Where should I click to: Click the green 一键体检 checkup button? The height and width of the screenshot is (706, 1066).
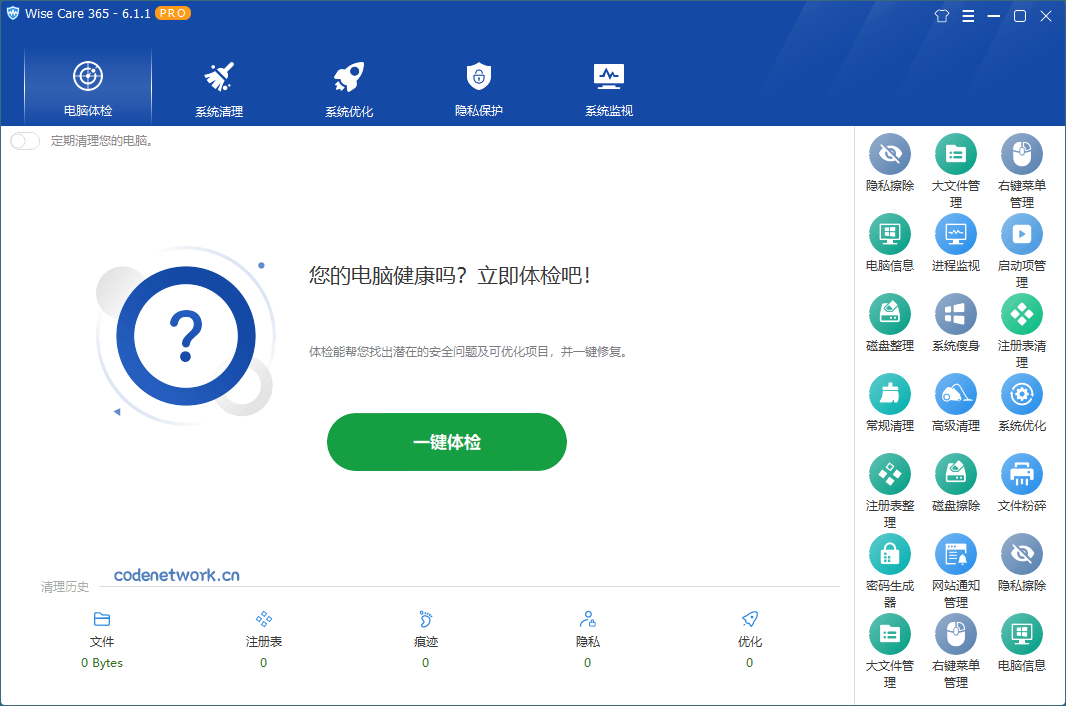coord(447,441)
